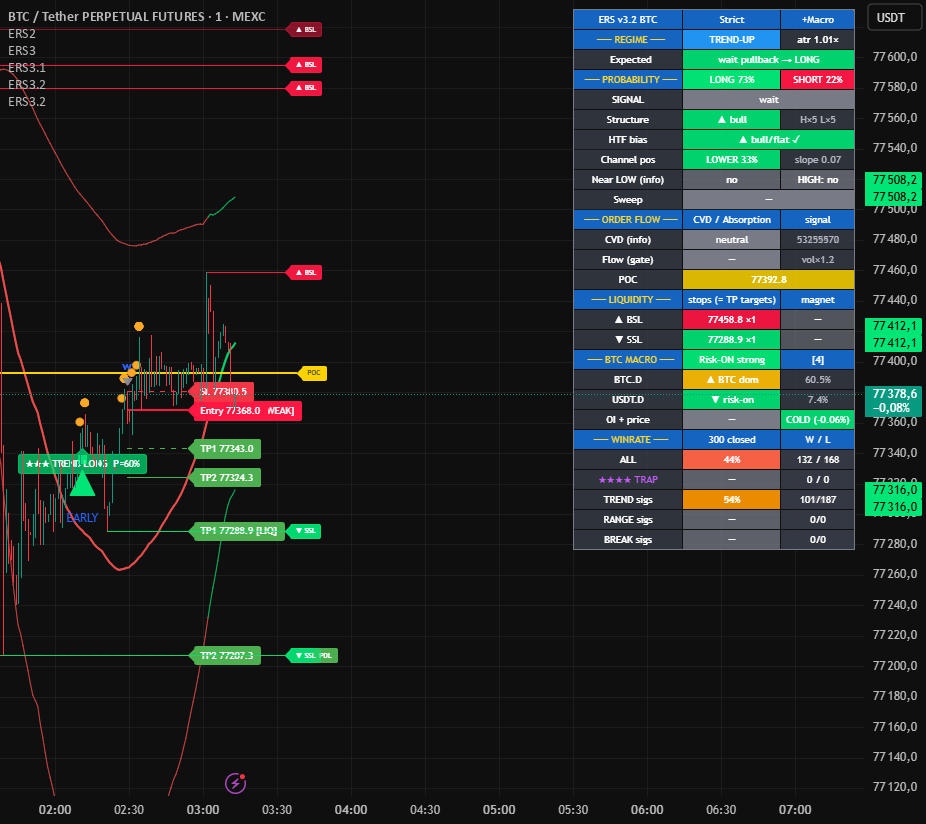Click the SSL tag beside TP1 77288.9
Viewport: 926px width, 824px height.
click(304, 530)
